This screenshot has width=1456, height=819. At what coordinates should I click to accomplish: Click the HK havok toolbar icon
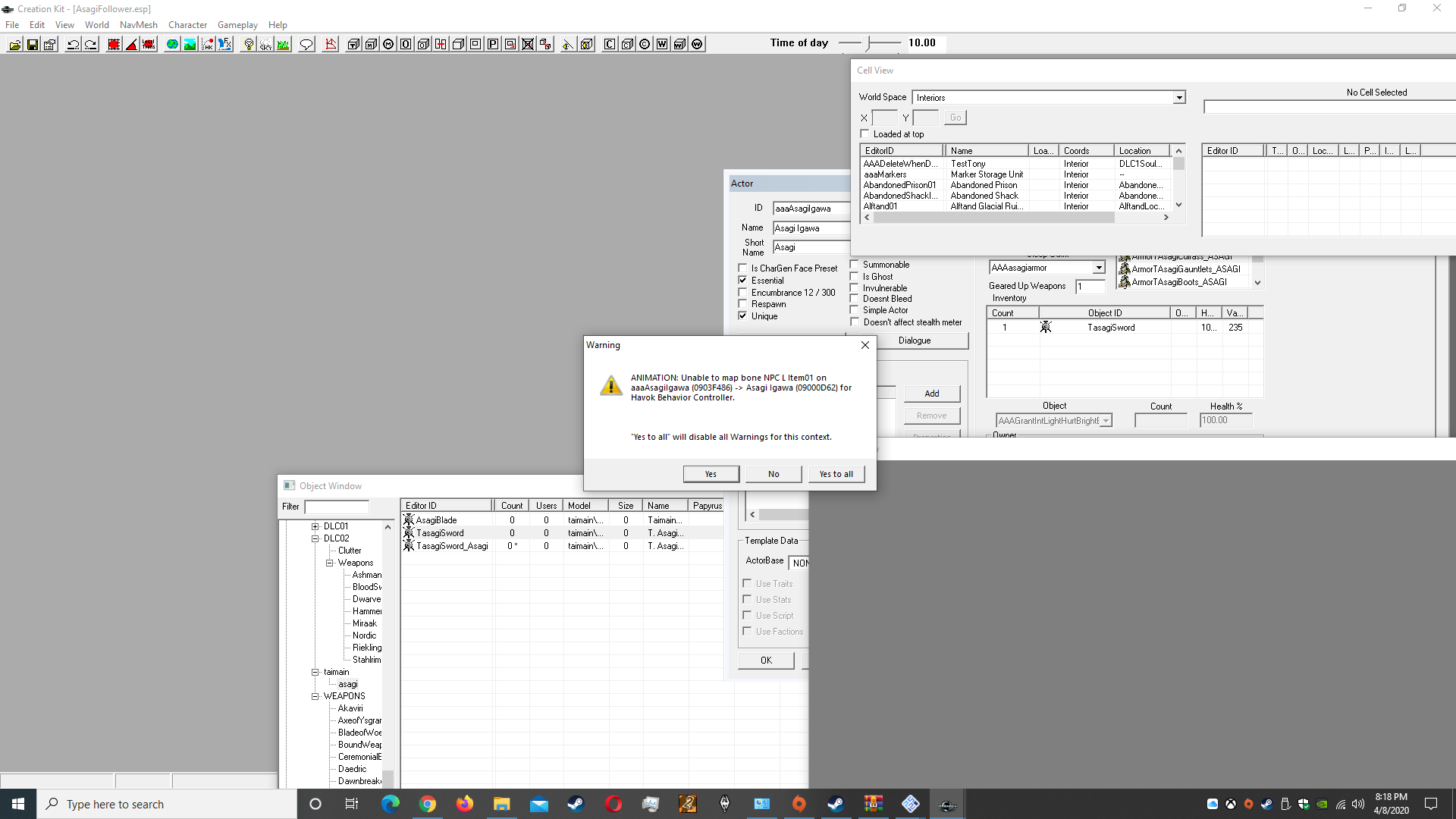207,44
